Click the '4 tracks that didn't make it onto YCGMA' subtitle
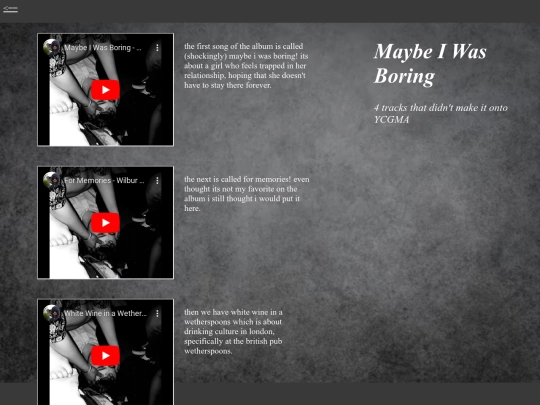This screenshot has width=540, height=405. [441, 114]
